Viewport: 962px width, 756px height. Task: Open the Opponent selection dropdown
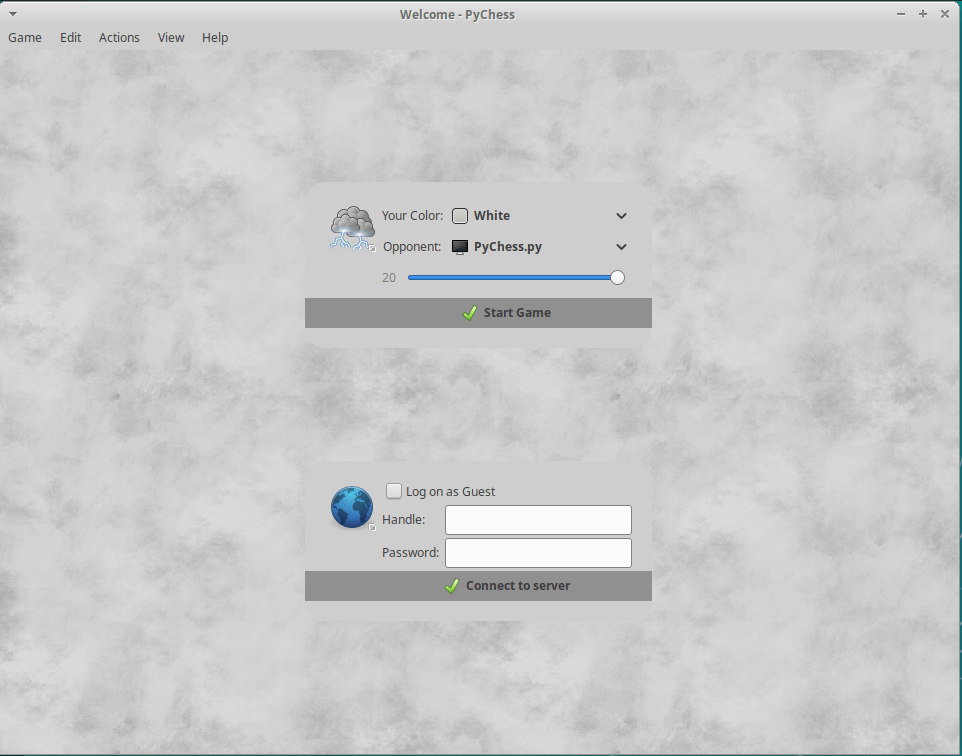click(x=621, y=247)
